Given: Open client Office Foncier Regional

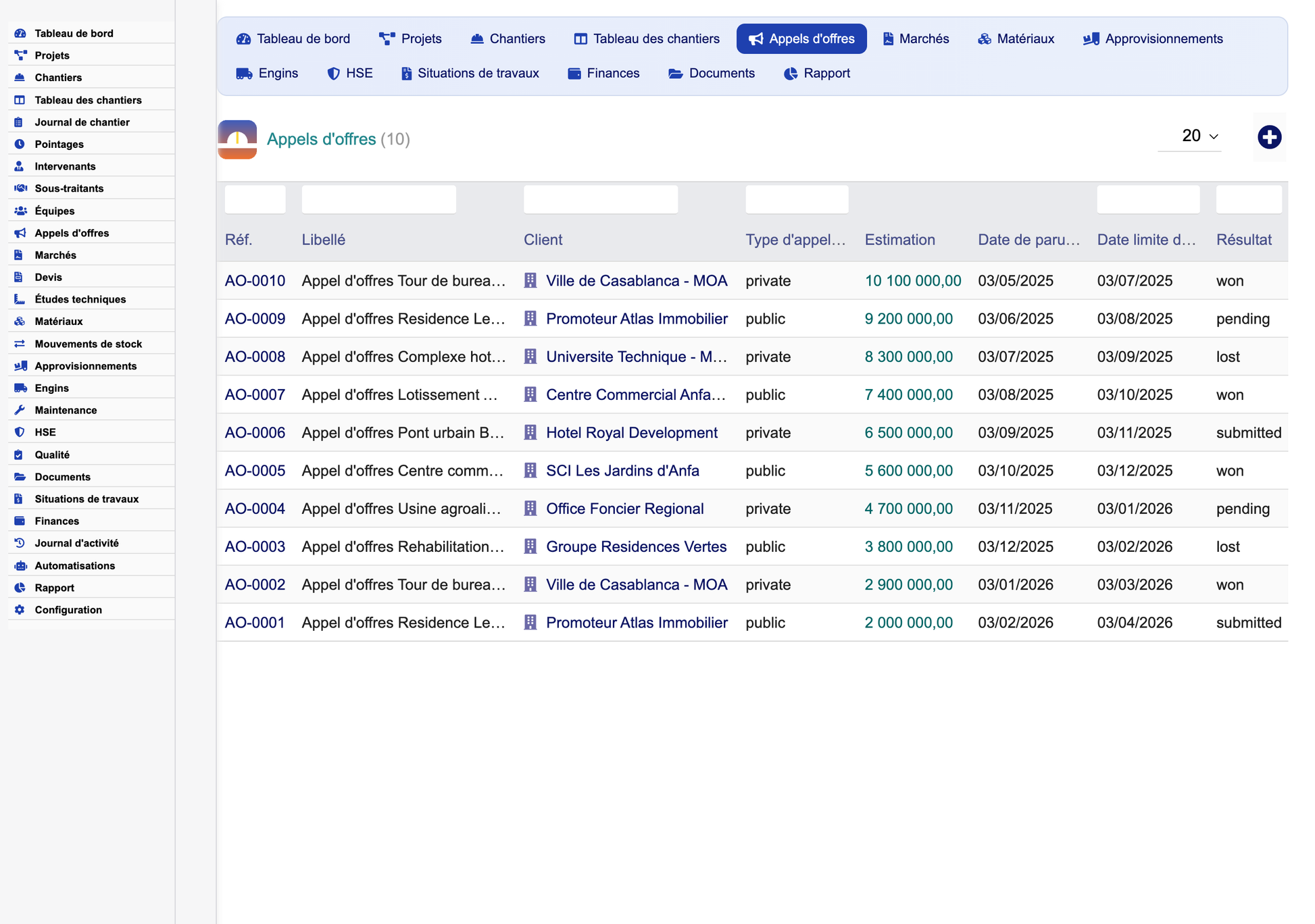Looking at the screenshot, I should click(625, 509).
